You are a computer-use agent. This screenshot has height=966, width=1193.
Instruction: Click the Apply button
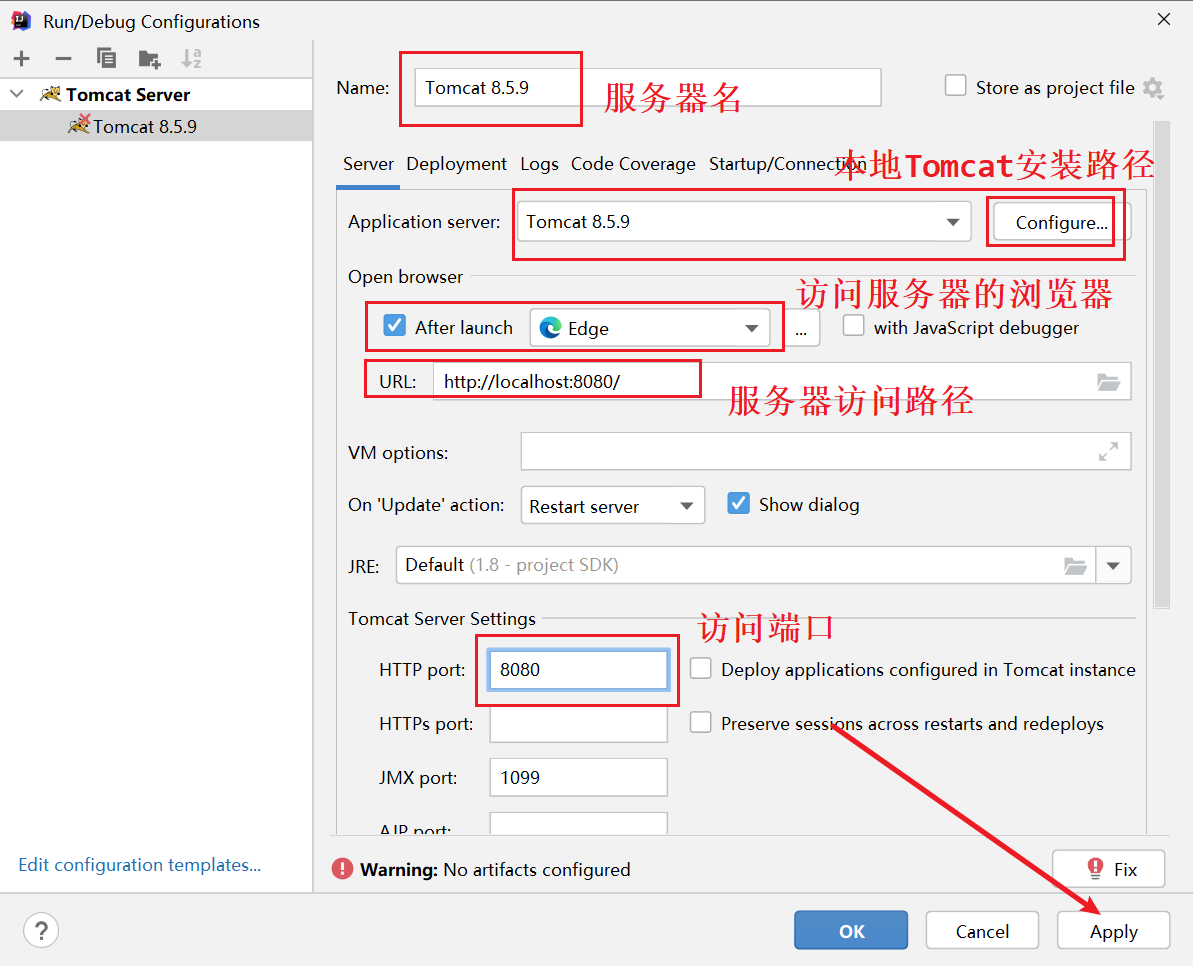[x=1113, y=930]
